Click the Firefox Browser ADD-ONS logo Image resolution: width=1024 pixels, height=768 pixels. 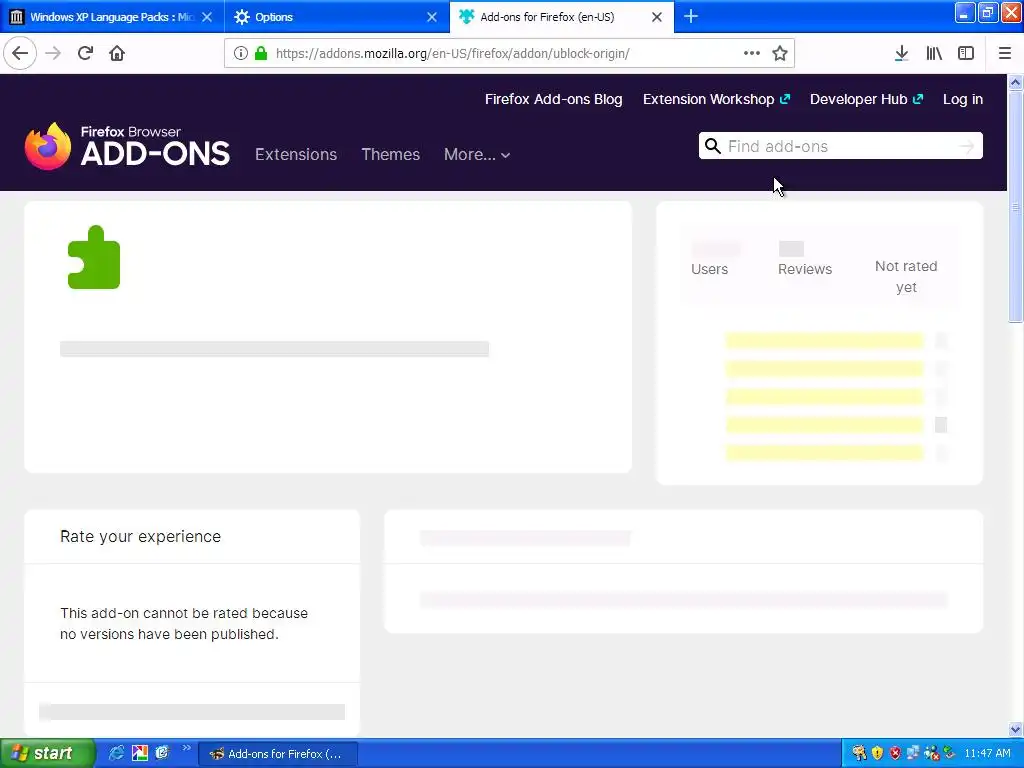pyautogui.click(x=127, y=146)
